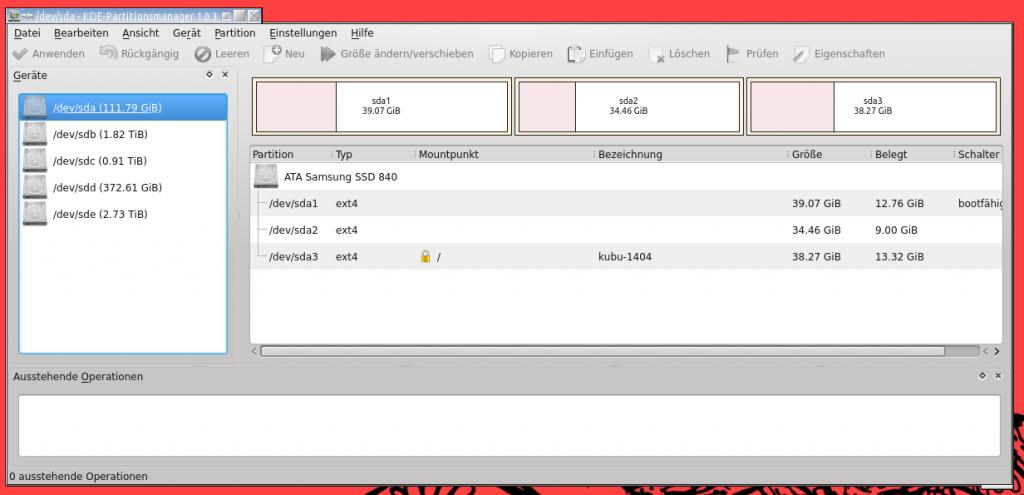Click the sda2 partition graphic block
This screenshot has width=1024, height=495.
pos(627,106)
